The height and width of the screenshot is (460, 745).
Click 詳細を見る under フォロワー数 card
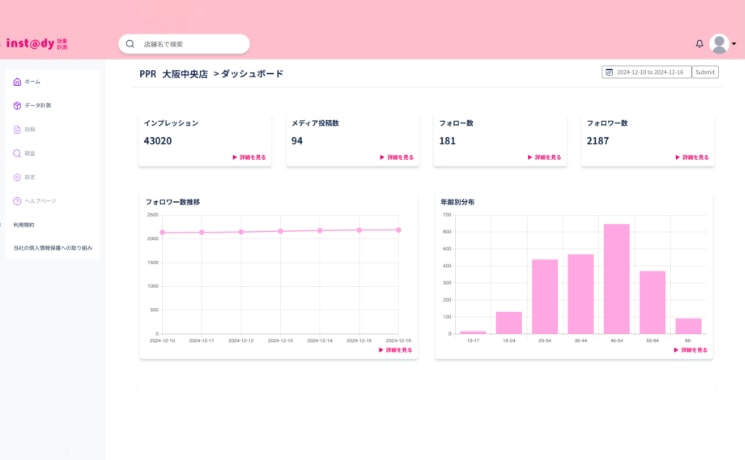[691, 157]
